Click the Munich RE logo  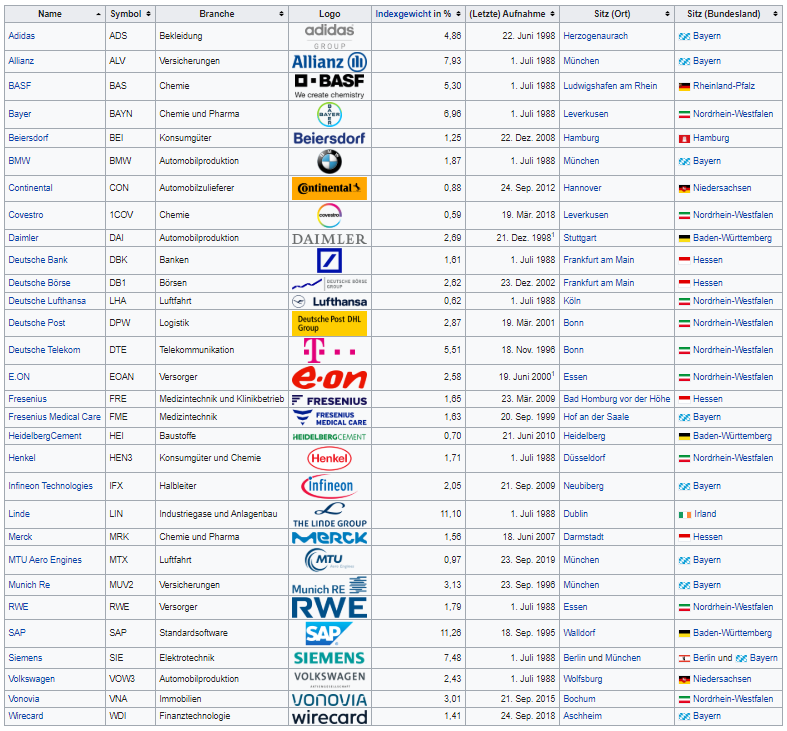(x=329, y=585)
